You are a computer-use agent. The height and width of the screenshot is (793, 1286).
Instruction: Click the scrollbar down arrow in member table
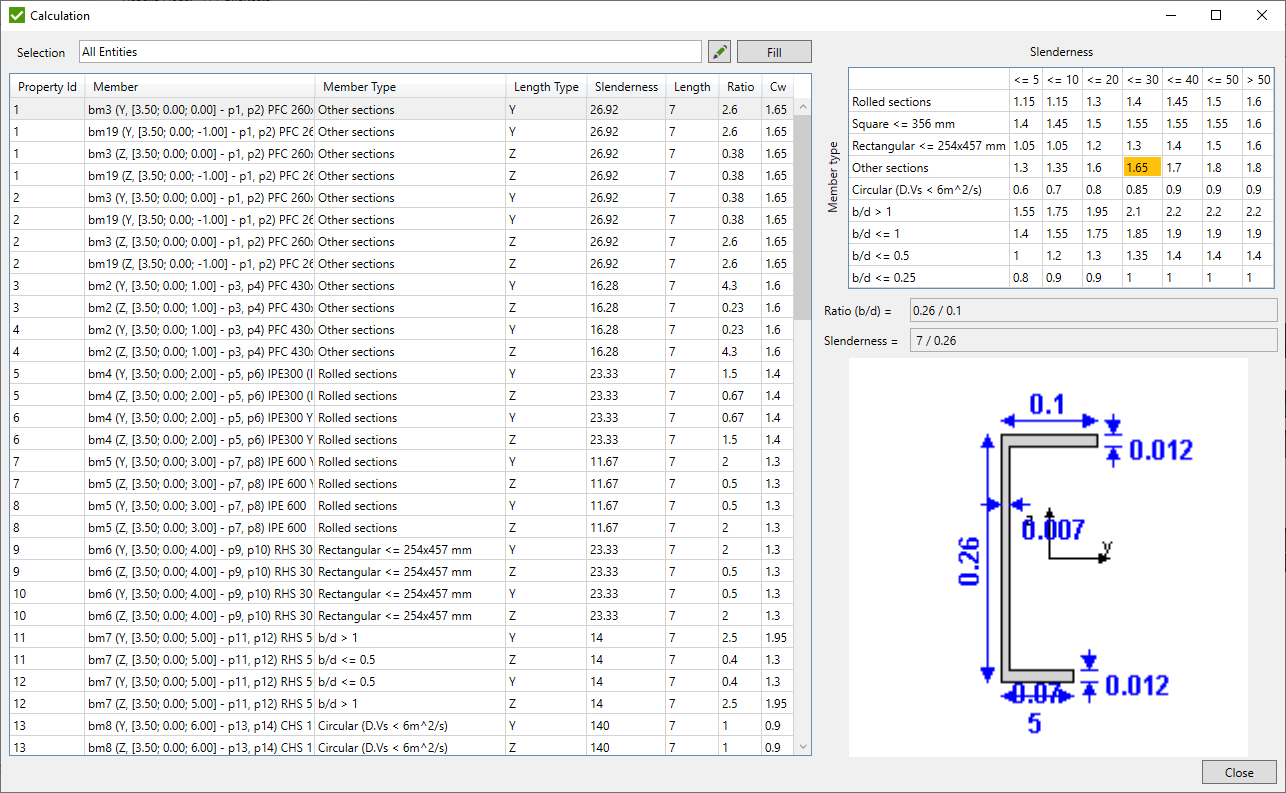(x=802, y=746)
